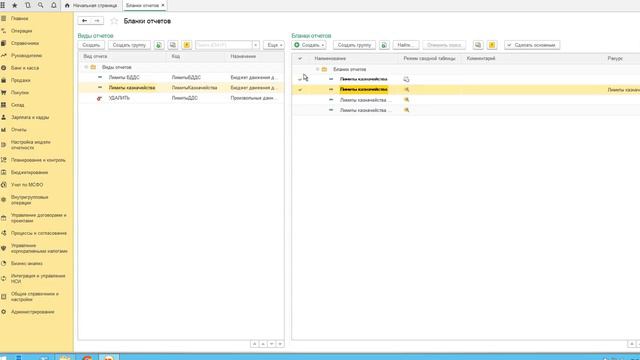The width and height of the screenshot is (640, 360).
Task: Click Создать in Виды отчетов panel
Action: (x=91, y=45)
